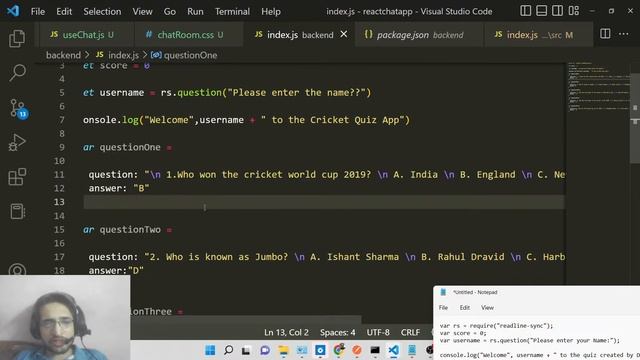Switch to Visual Studio Code on taskbar

point(393,350)
